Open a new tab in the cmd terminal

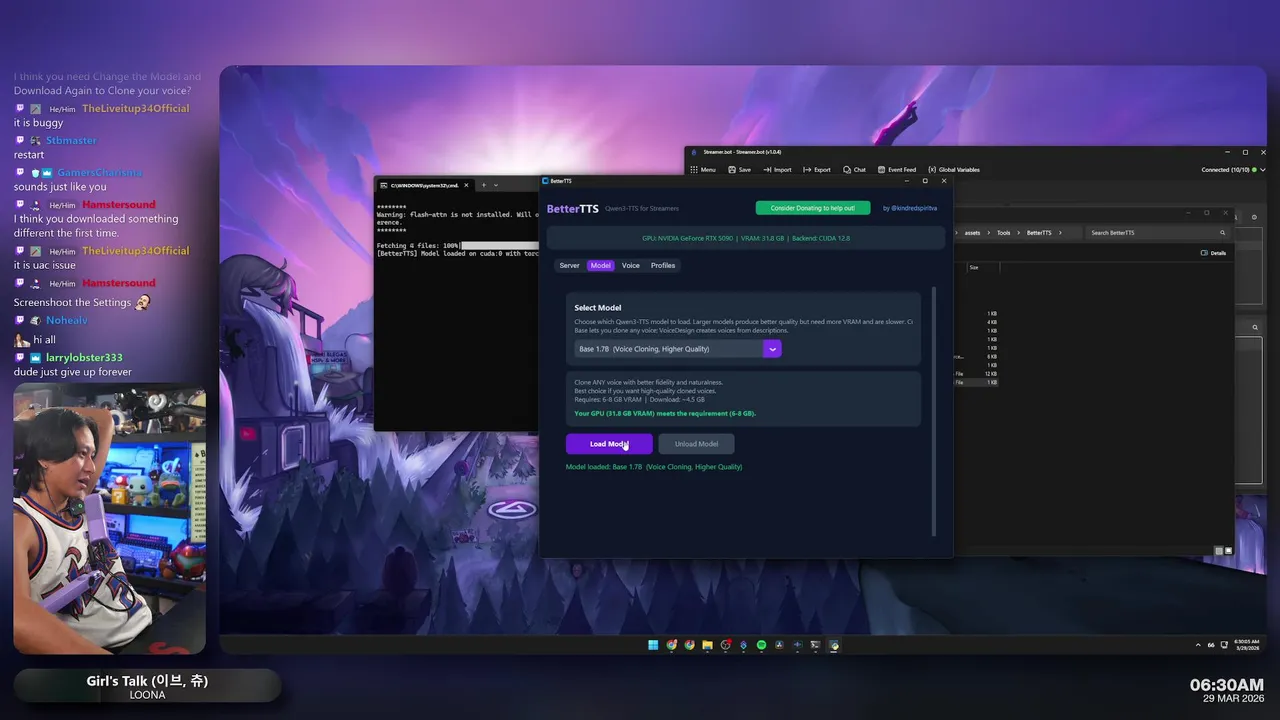point(483,185)
